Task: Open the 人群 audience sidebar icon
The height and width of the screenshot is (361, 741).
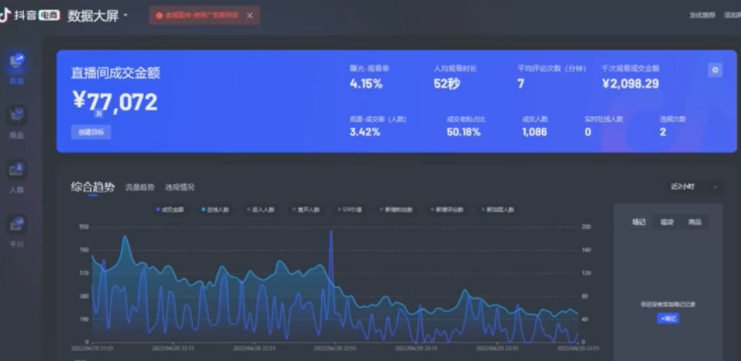Action: [17, 170]
